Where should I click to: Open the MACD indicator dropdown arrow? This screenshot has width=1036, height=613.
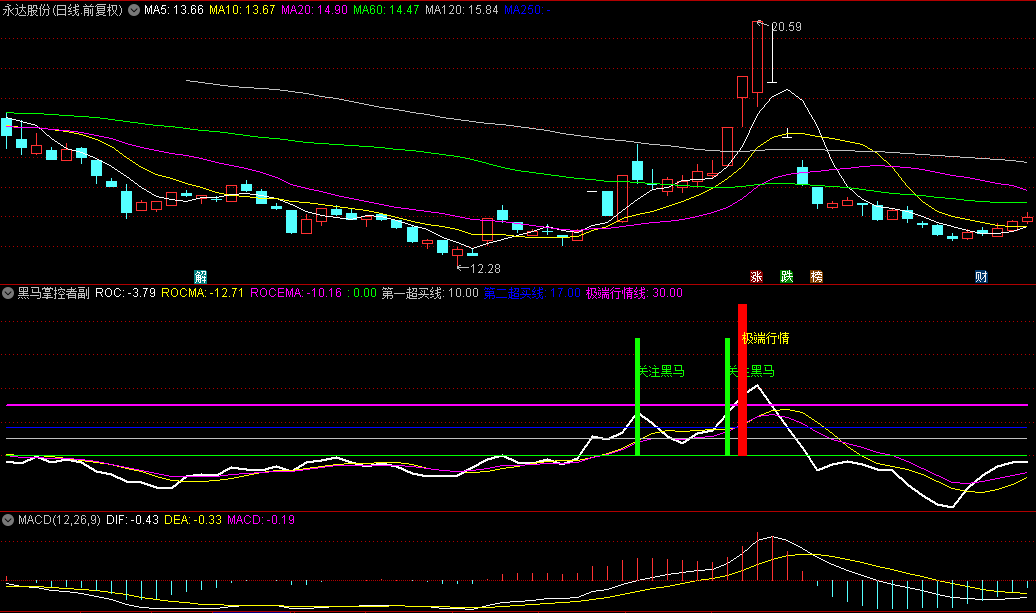pos(9,520)
